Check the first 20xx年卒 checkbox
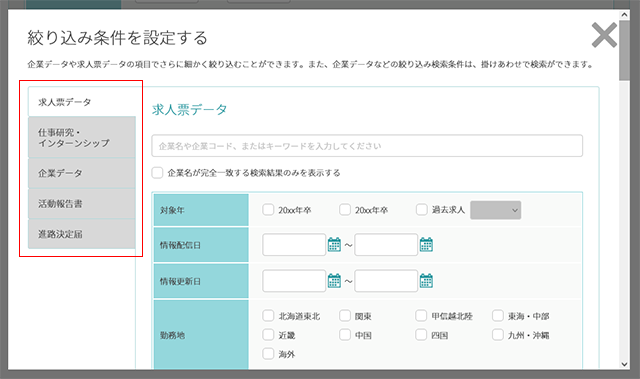640x379 pixels. click(x=268, y=210)
